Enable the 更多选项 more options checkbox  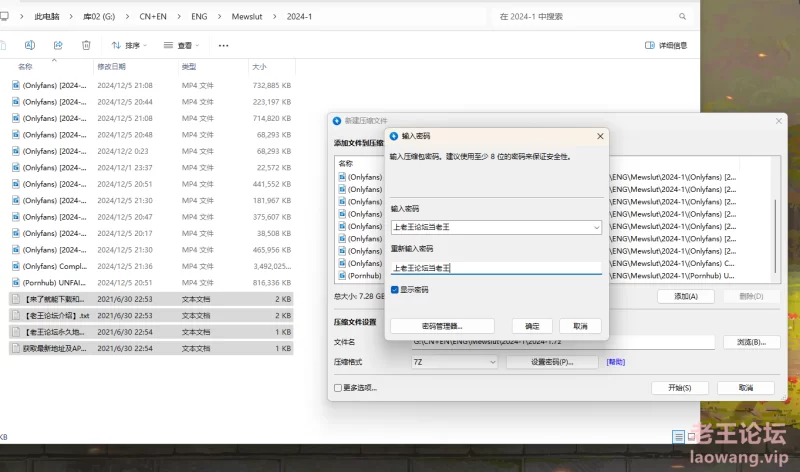coord(338,387)
